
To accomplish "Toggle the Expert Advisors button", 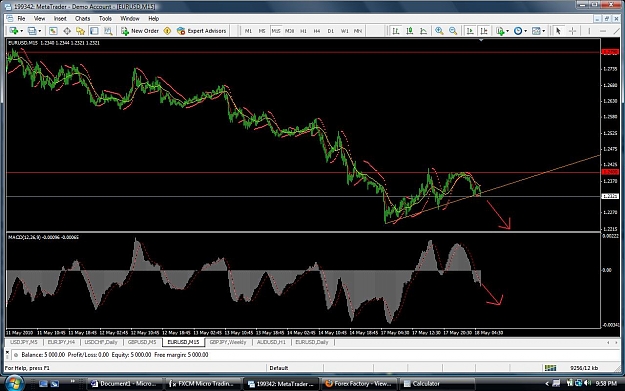I will coord(202,31).
